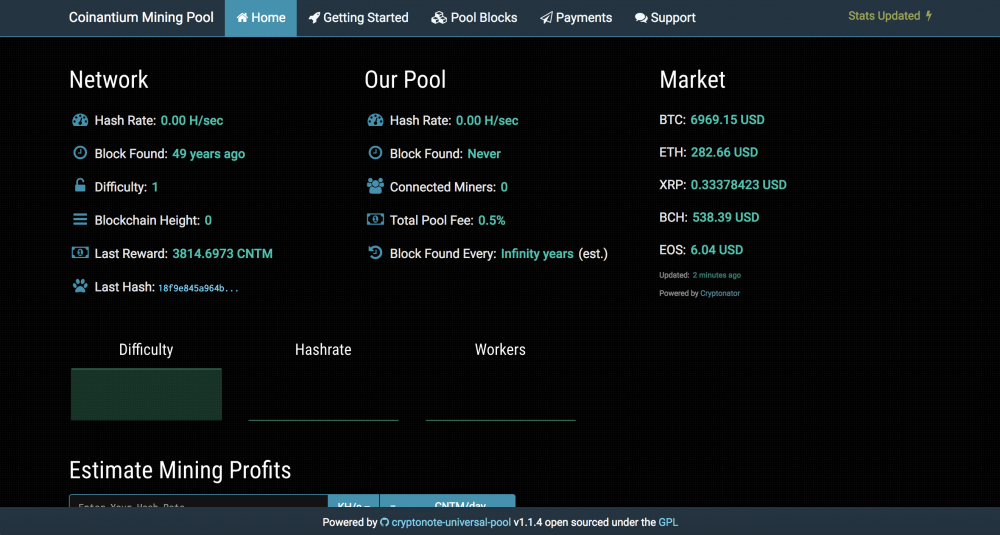The image size is (1000, 535).
Task: Go to the Pool Blocks tab
Action: tap(474, 18)
